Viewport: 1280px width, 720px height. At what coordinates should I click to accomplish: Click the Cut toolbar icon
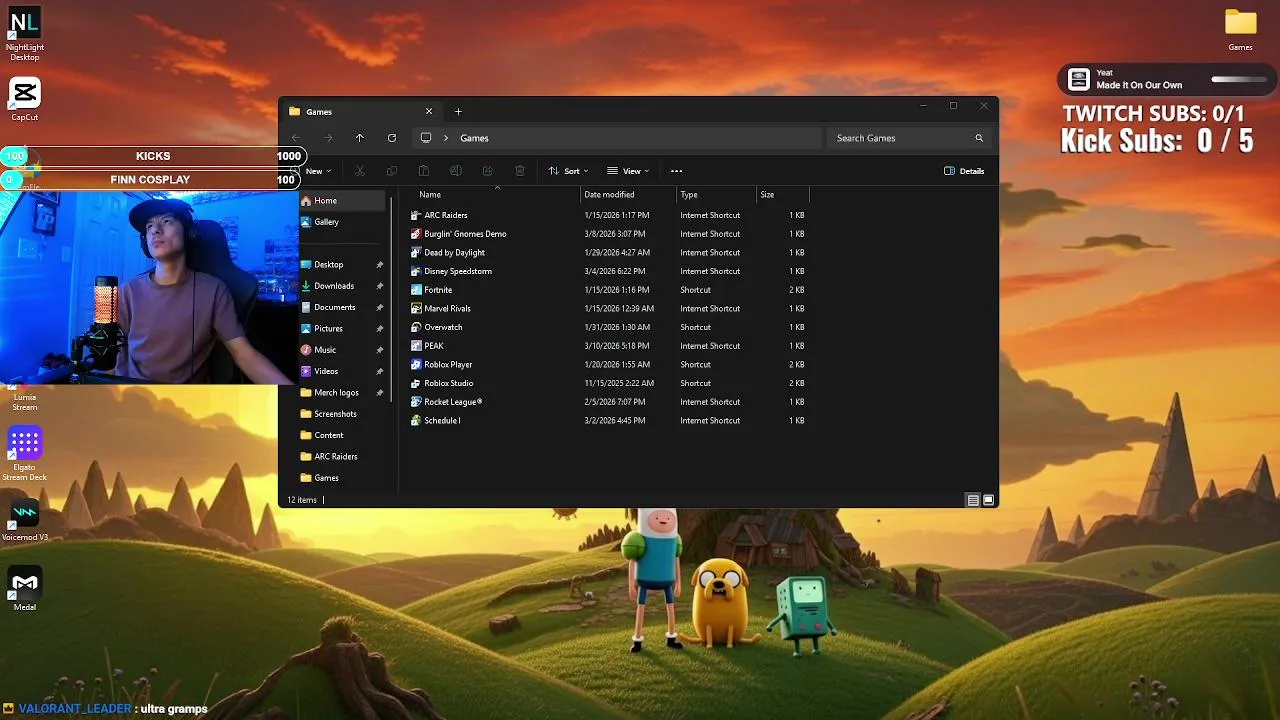pyautogui.click(x=360, y=171)
